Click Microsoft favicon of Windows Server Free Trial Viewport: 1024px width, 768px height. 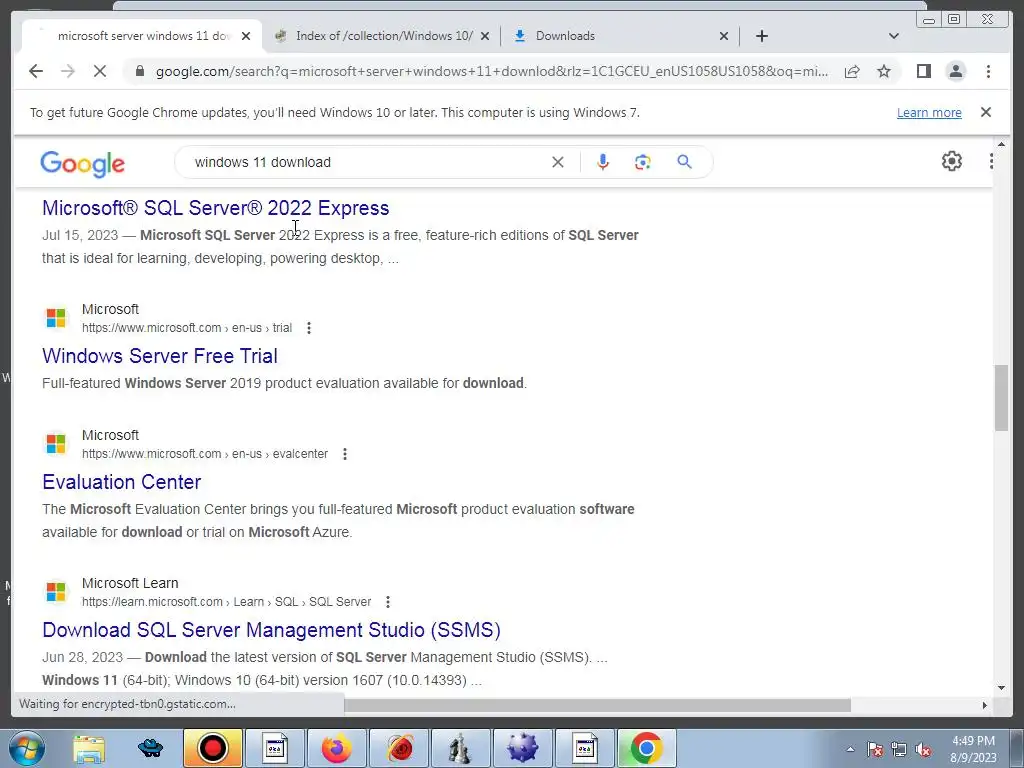click(x=56, y=318)
